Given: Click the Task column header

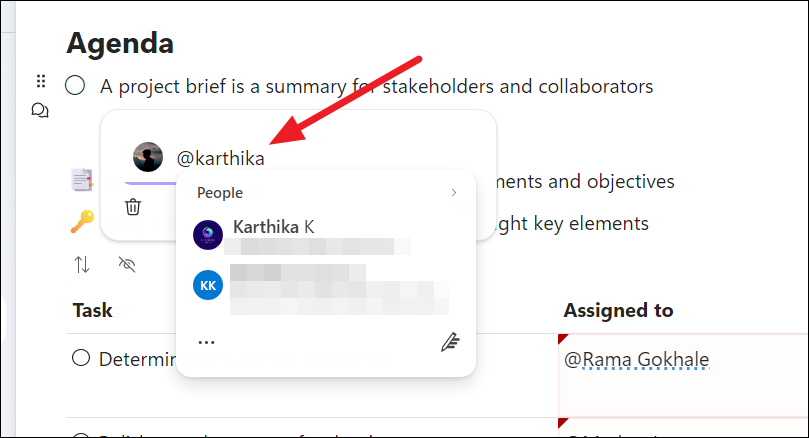Looking at the screenshot, I should coord(92,310).
